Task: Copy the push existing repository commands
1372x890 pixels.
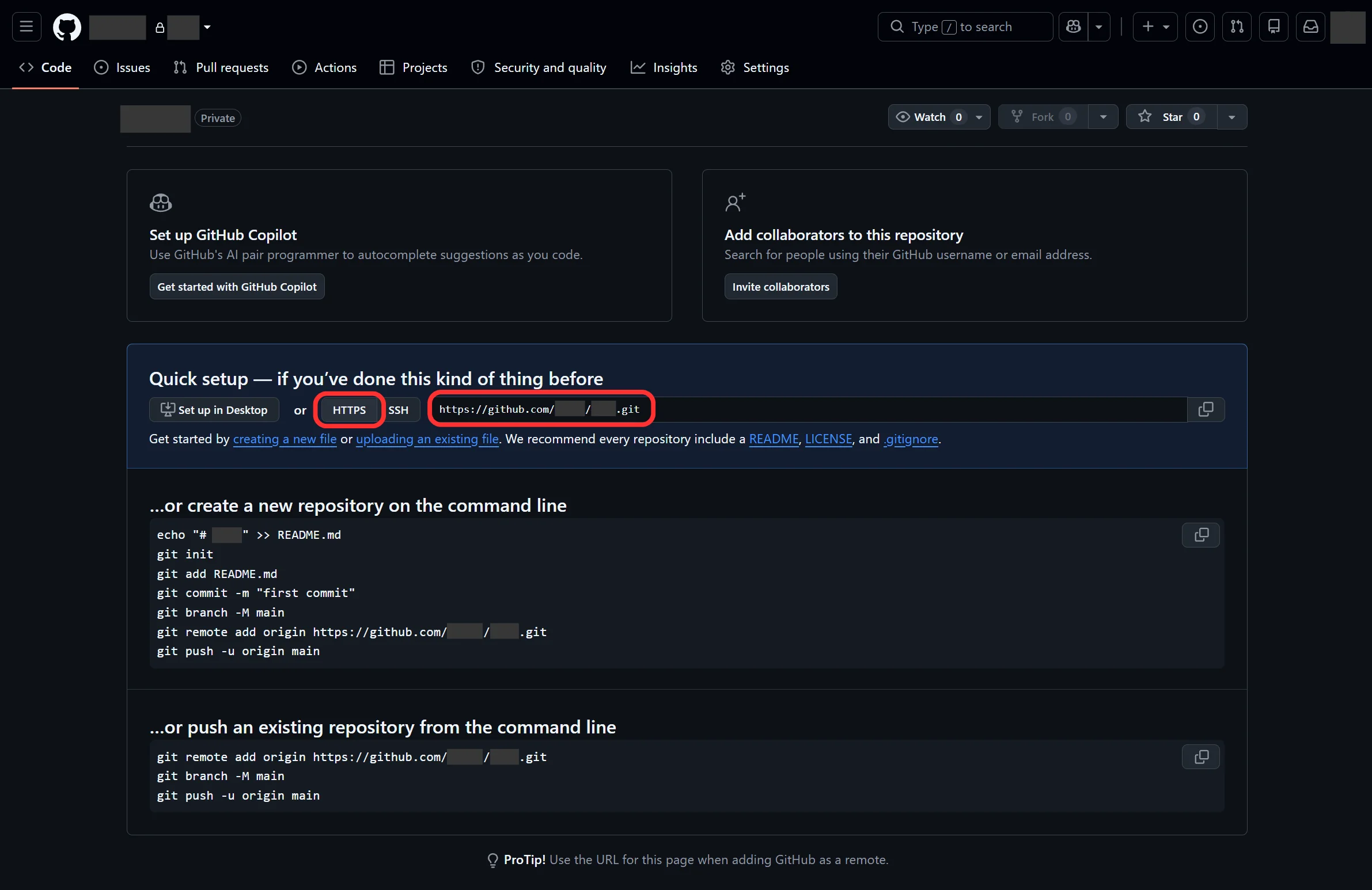Action: [1201, 757]
